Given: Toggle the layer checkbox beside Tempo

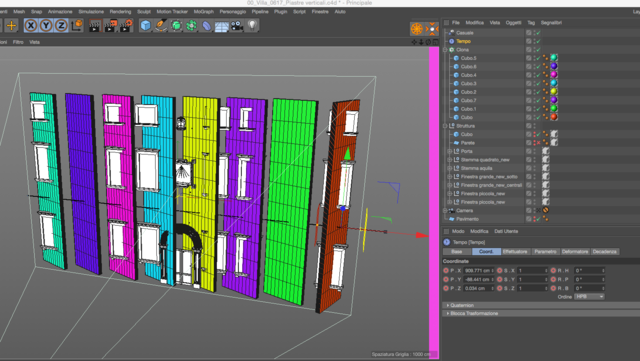Looking at the screenshot, I should pos(529,41).
